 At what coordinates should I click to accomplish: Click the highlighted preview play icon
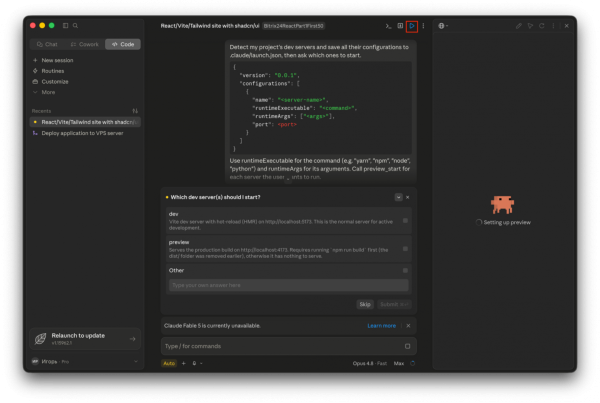click(x=412, y=26)
